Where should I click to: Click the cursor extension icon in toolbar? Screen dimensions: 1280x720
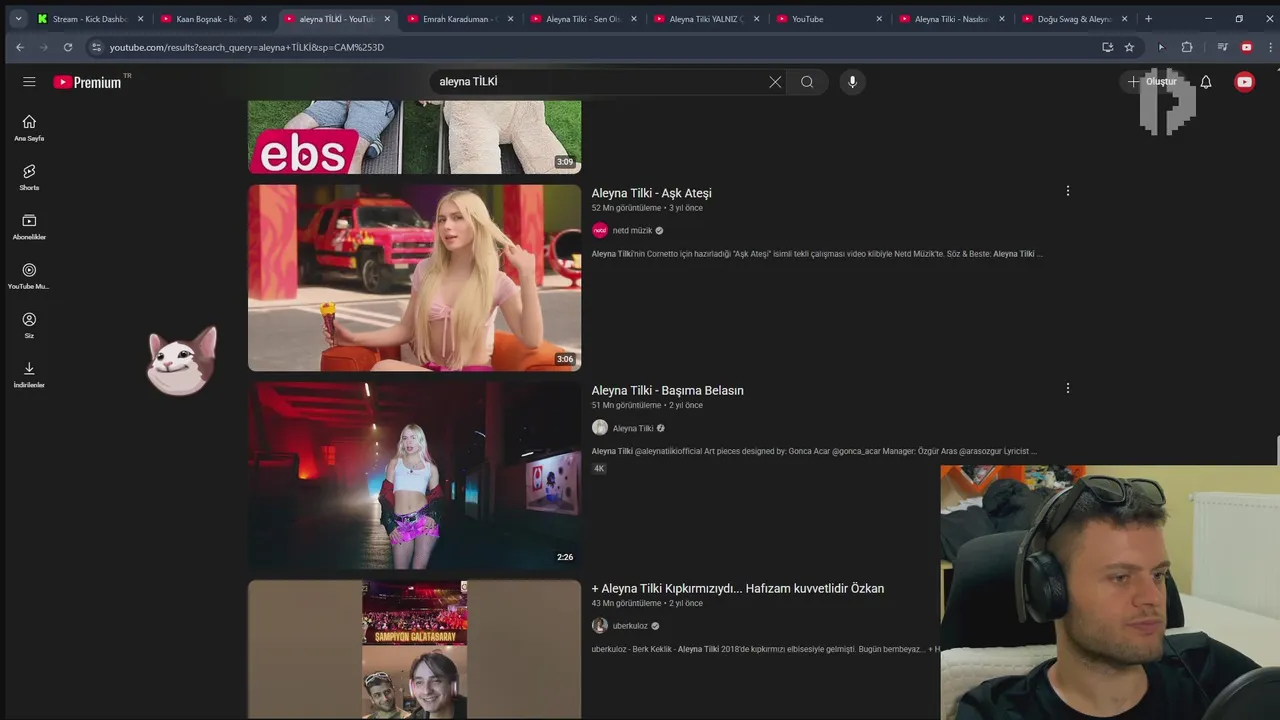pos(1161,47)
